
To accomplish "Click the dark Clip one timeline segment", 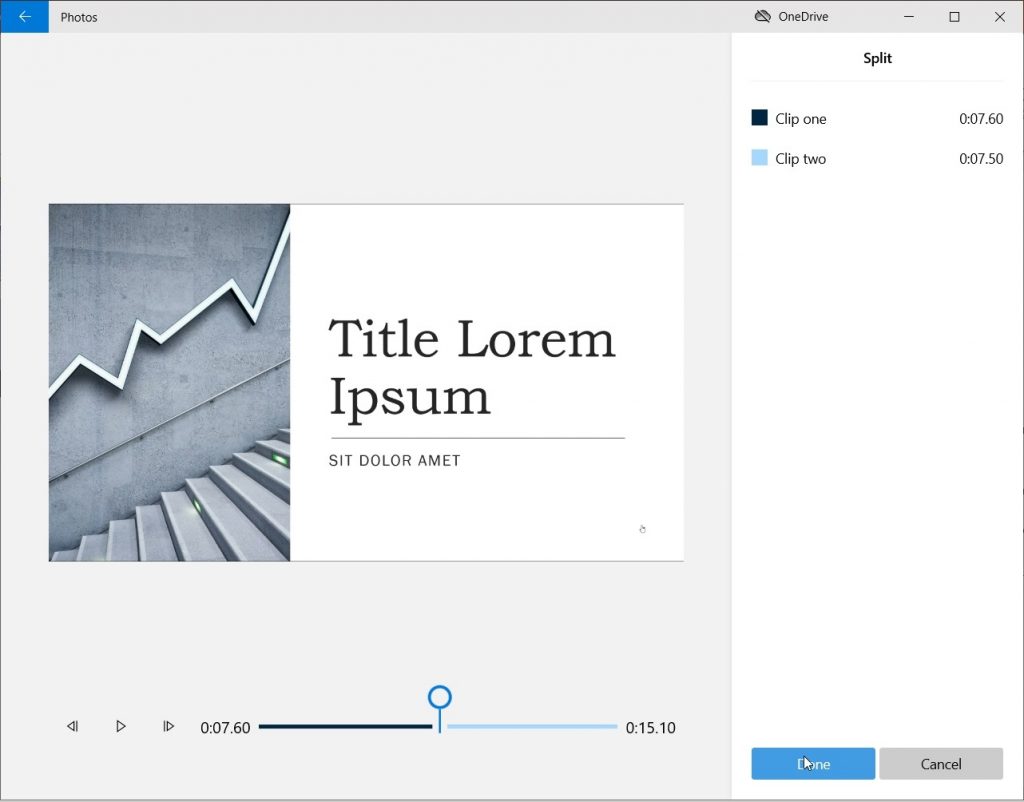I will pos(345,726).
